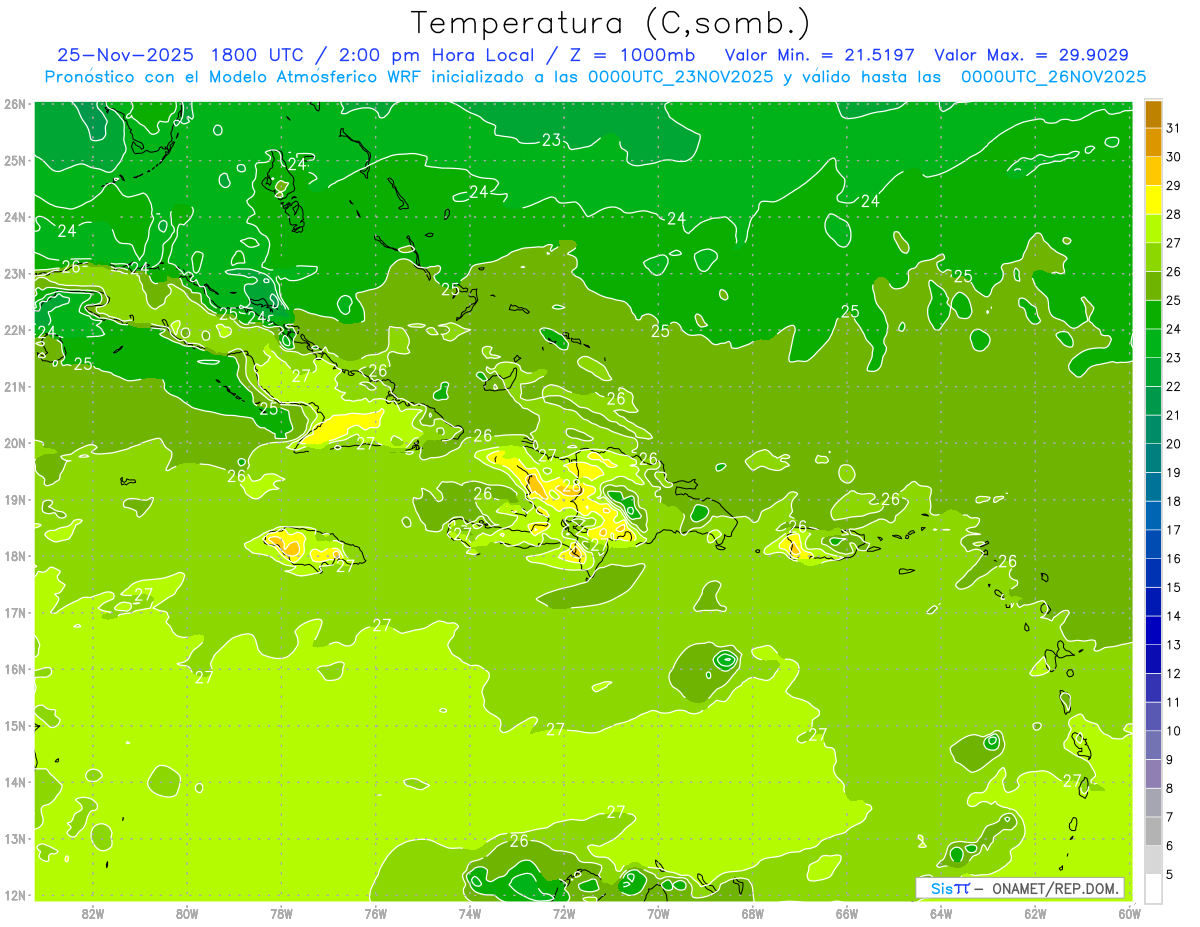Click the '15' label on the color legend

pos(1174,587)
